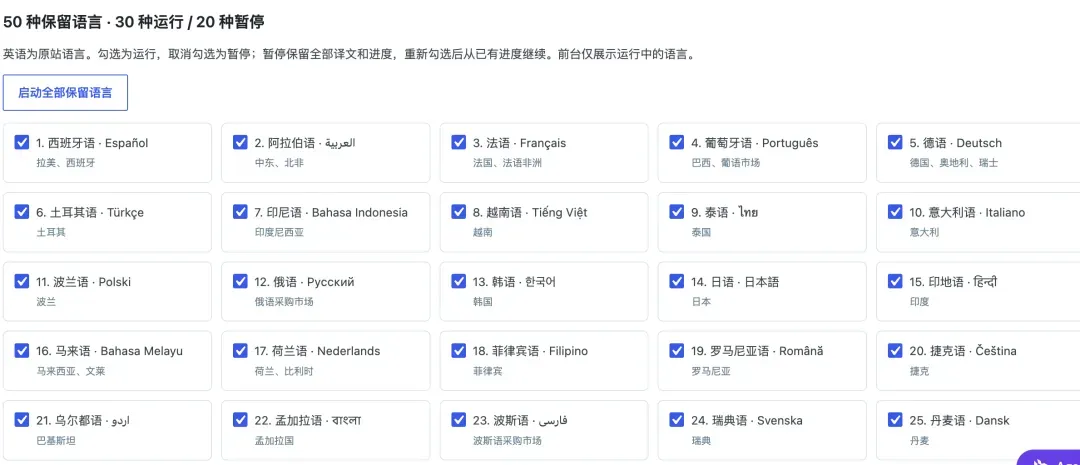
Task: Toggle the 菲律宾语 Filipino checkbox
Action: (x=458, y=351)
